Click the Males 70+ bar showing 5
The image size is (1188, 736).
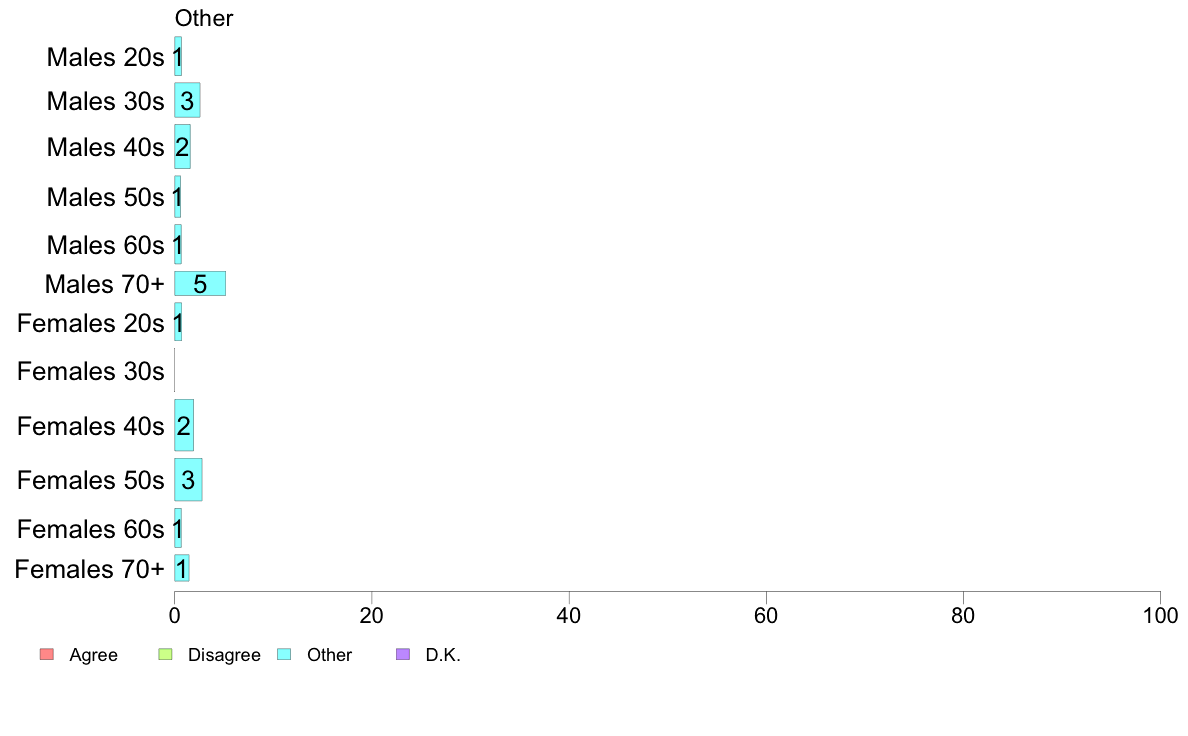click(200, 284)
